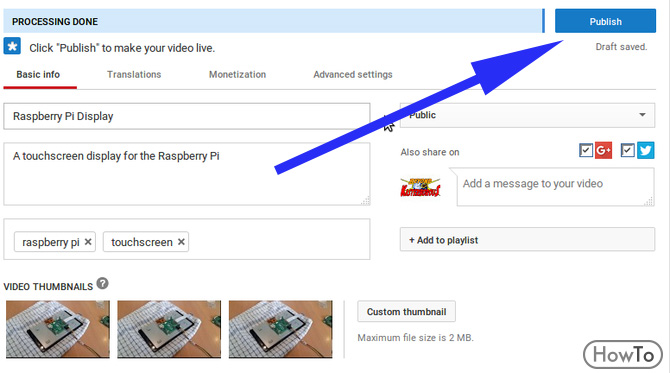Viewport: 670px width, 373px height.
Task: Open the Public privacy dropdown
Action: click(527, 115)
